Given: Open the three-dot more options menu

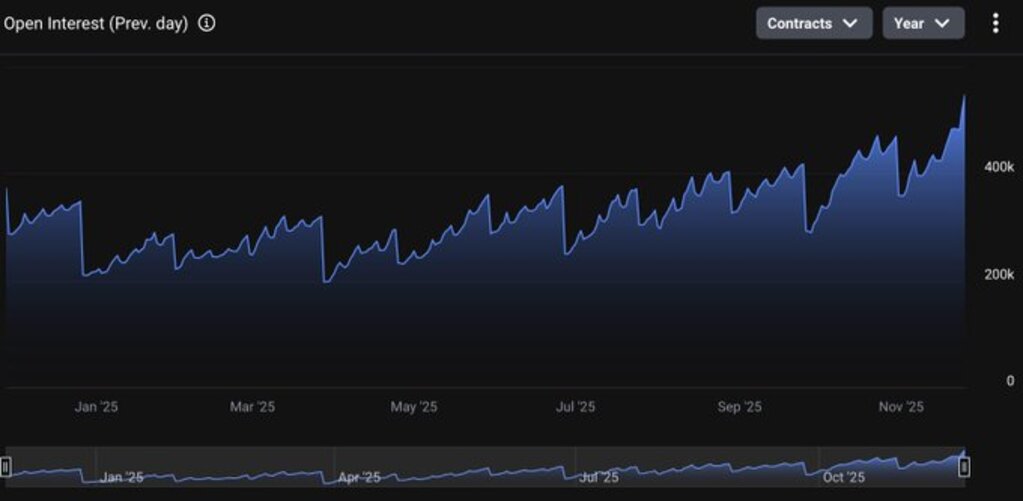Looking at the screenshot, I should (995, 23).
